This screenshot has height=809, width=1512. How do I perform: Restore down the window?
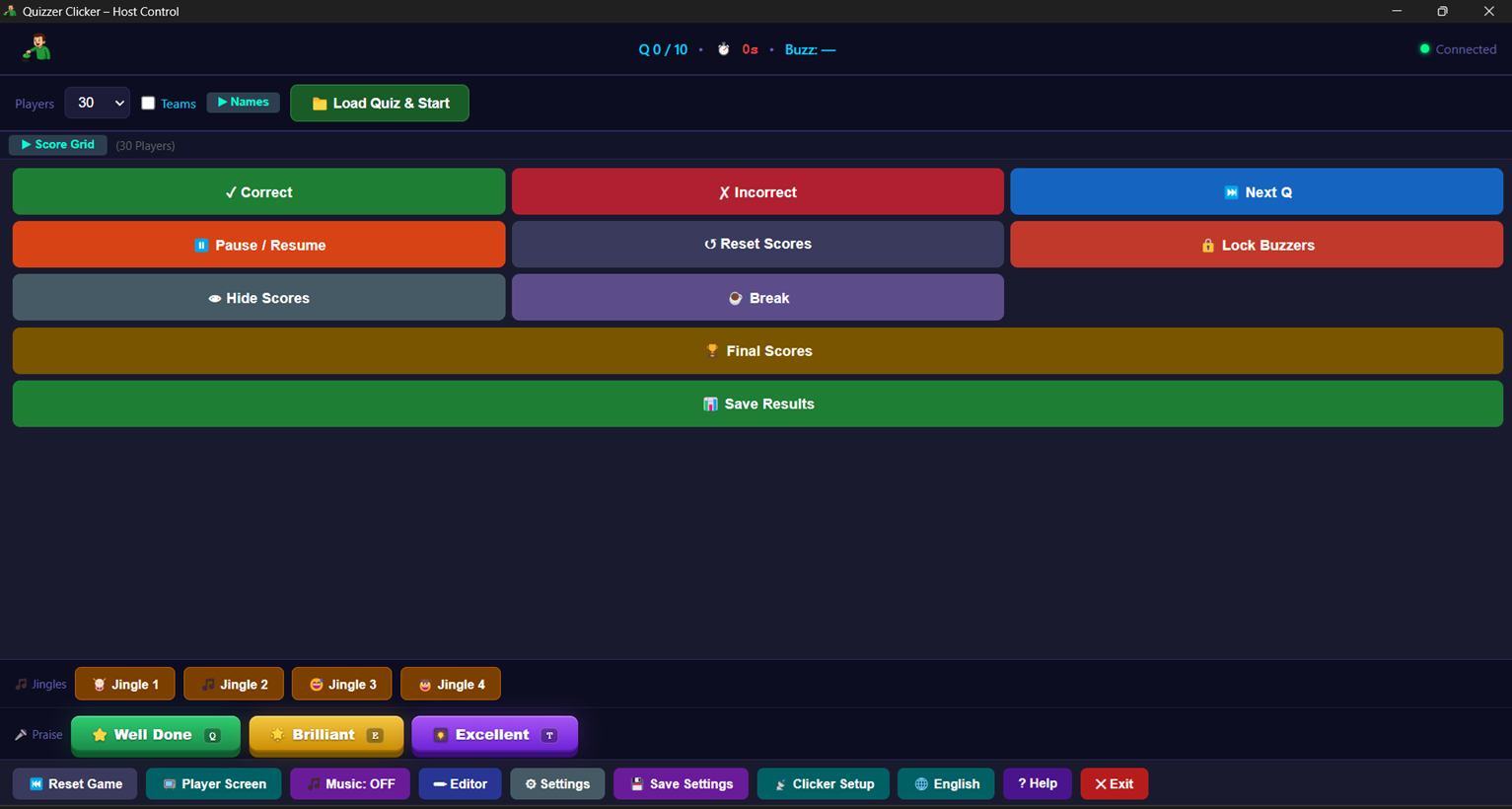click(x=1442, y=11)
